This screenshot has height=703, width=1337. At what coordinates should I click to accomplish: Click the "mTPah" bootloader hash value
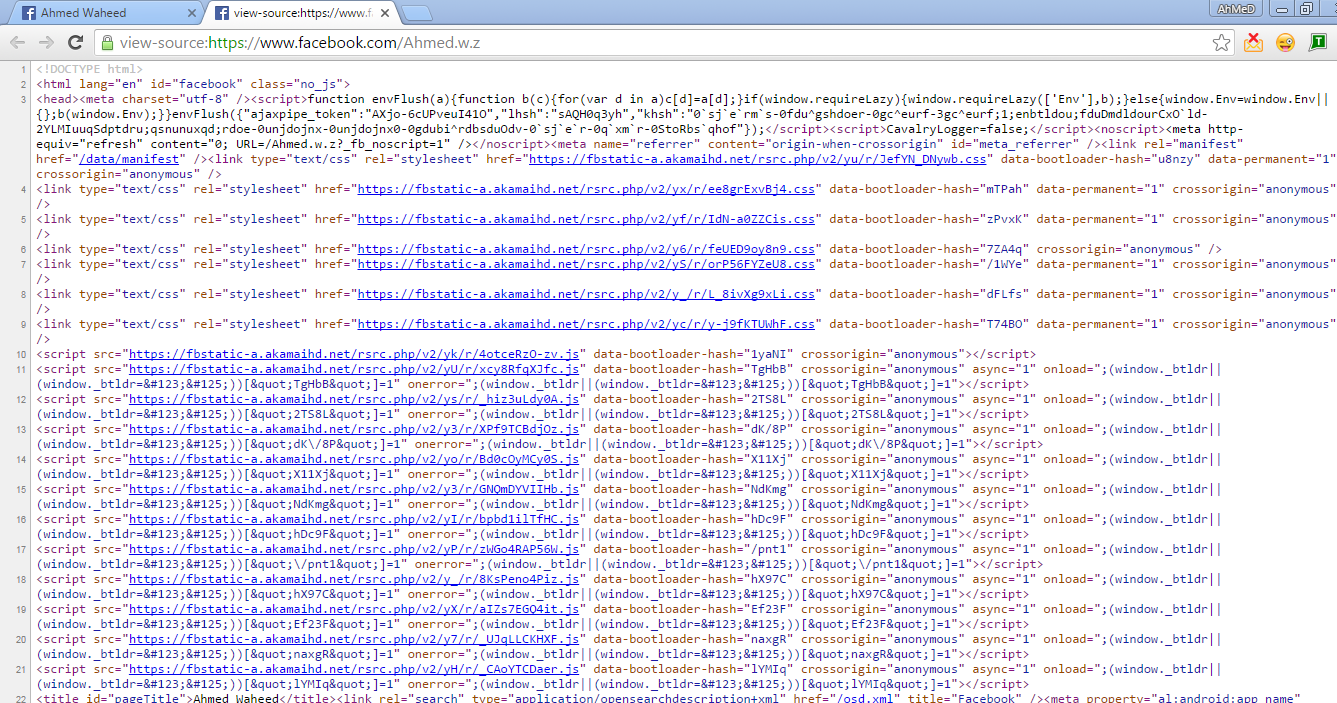1000,189
